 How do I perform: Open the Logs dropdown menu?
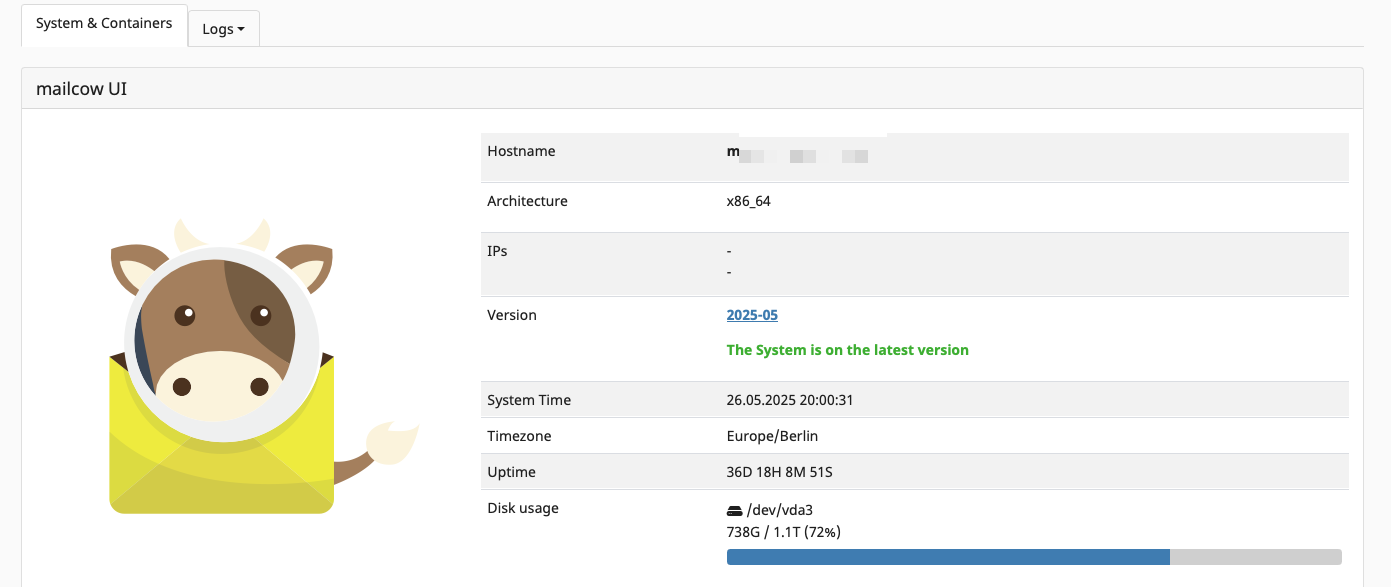(x=223, y=29)
